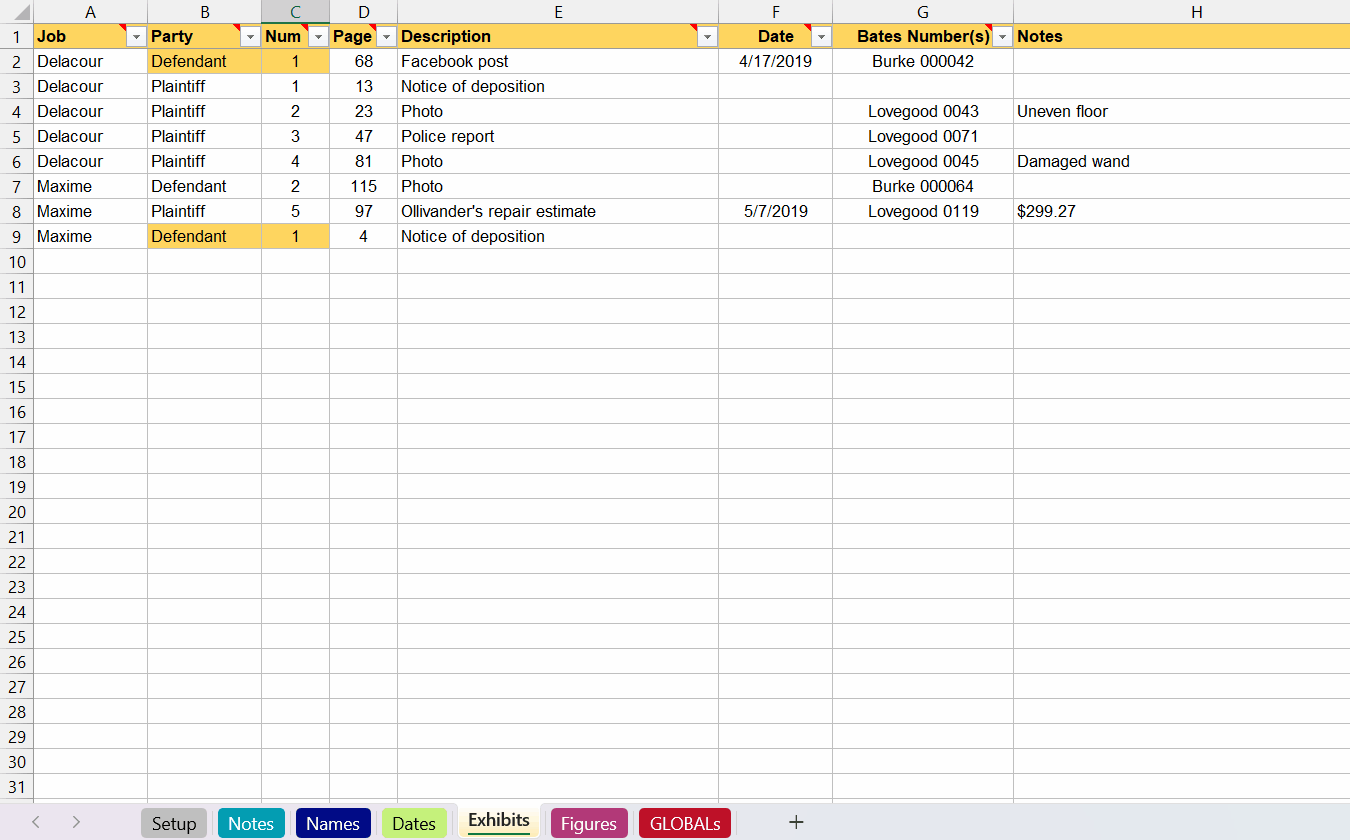Click the 'Damaged wand' notes cell
The height and width of the screenshot is (840, 1350).
pos(1182,162)
